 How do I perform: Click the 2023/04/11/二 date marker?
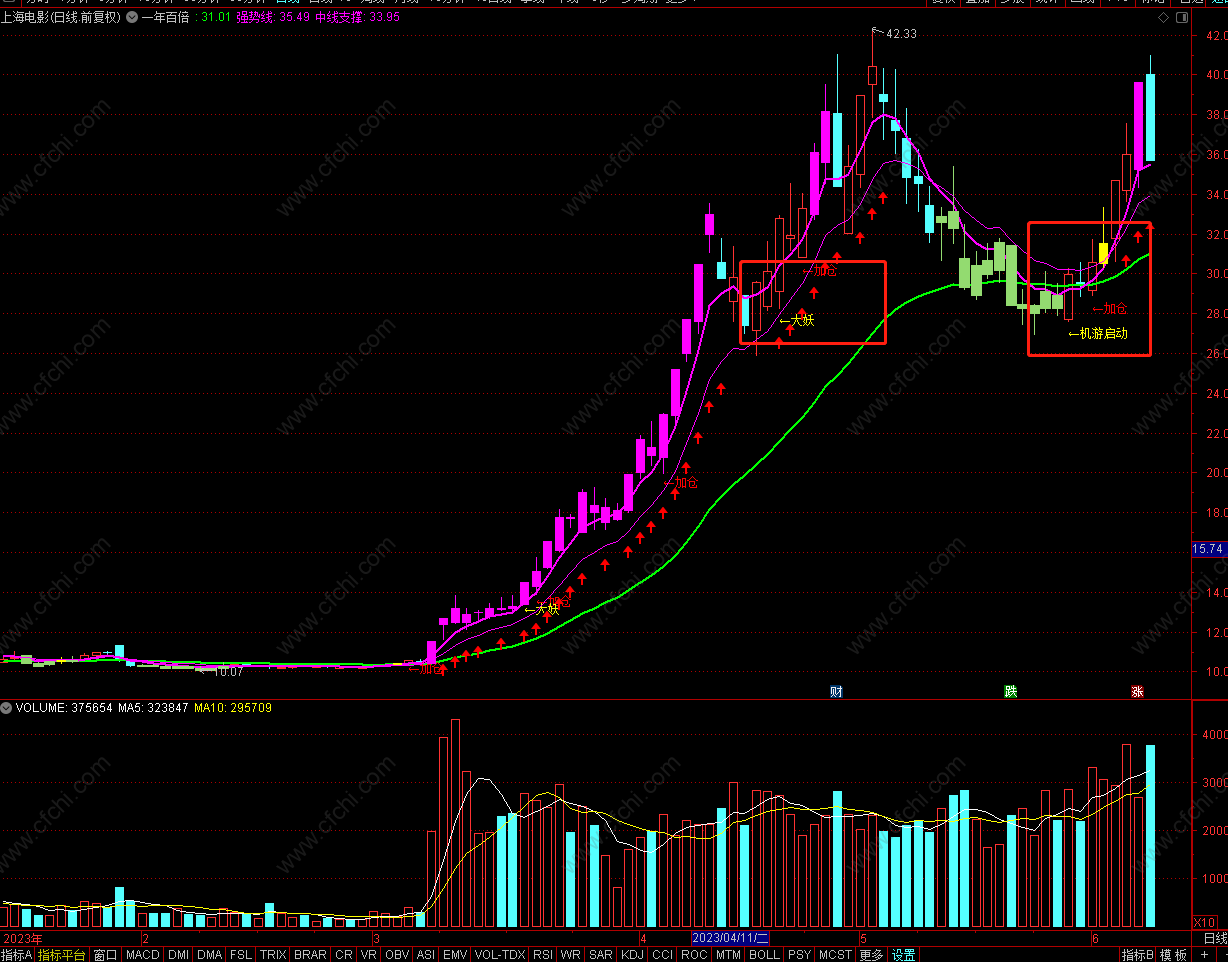731,938
